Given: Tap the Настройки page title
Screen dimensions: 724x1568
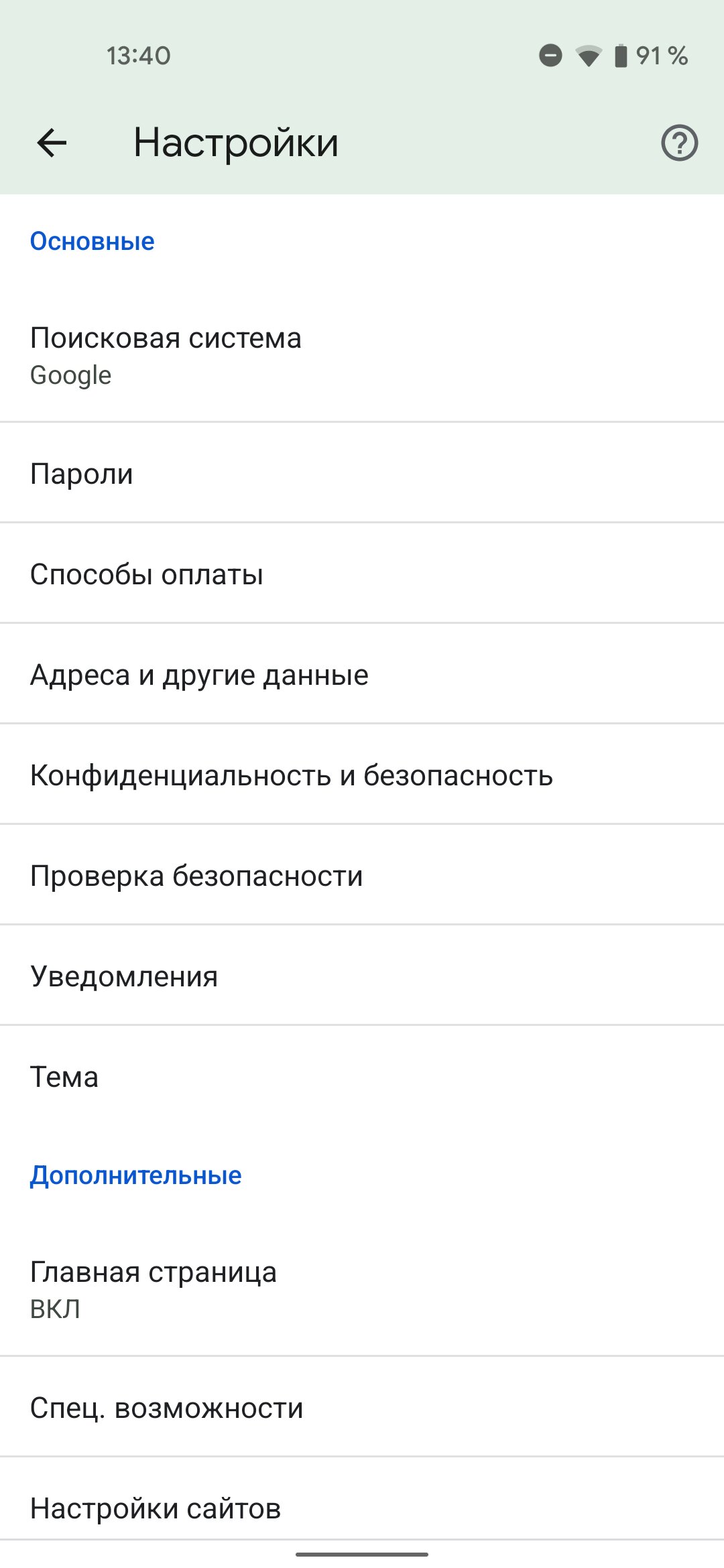Looking at the screenshot, I should pyautogui.click(x=236, y=143).
